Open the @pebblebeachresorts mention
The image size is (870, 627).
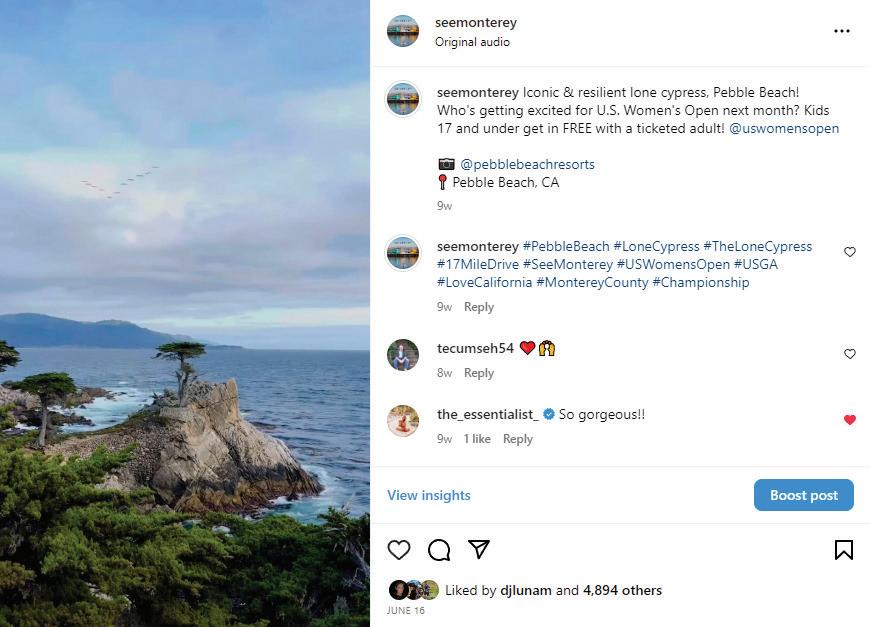(x=527, y=164)
